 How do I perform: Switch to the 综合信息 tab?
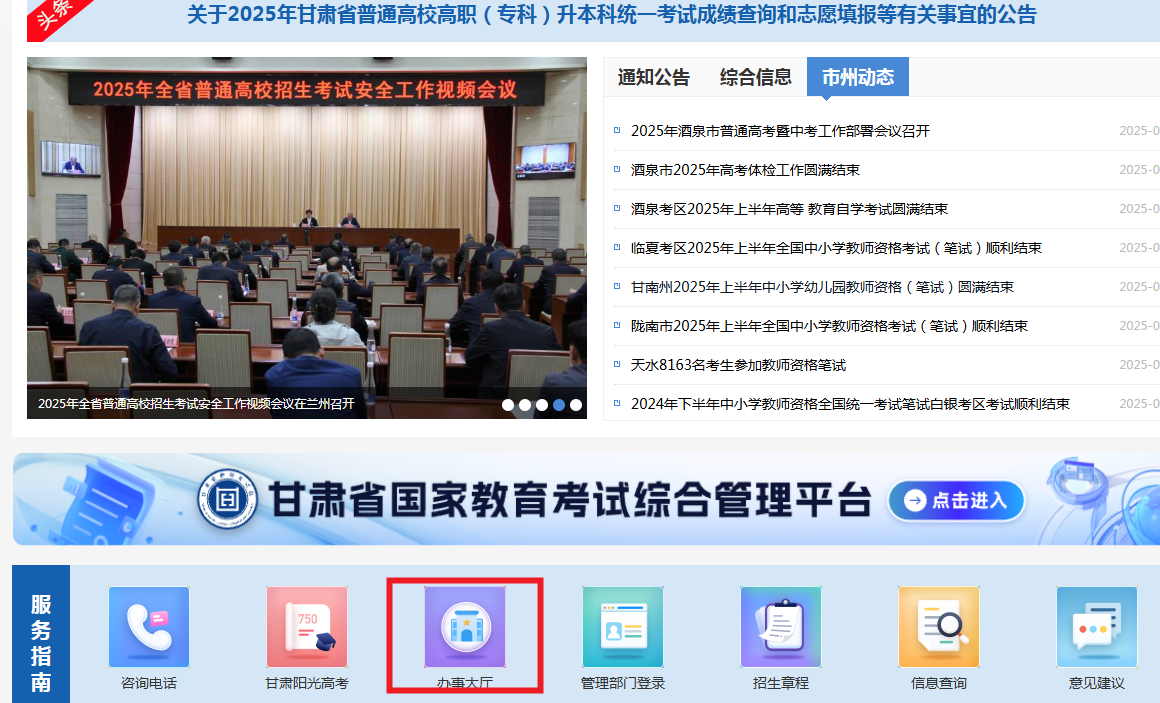coord(755,77)
